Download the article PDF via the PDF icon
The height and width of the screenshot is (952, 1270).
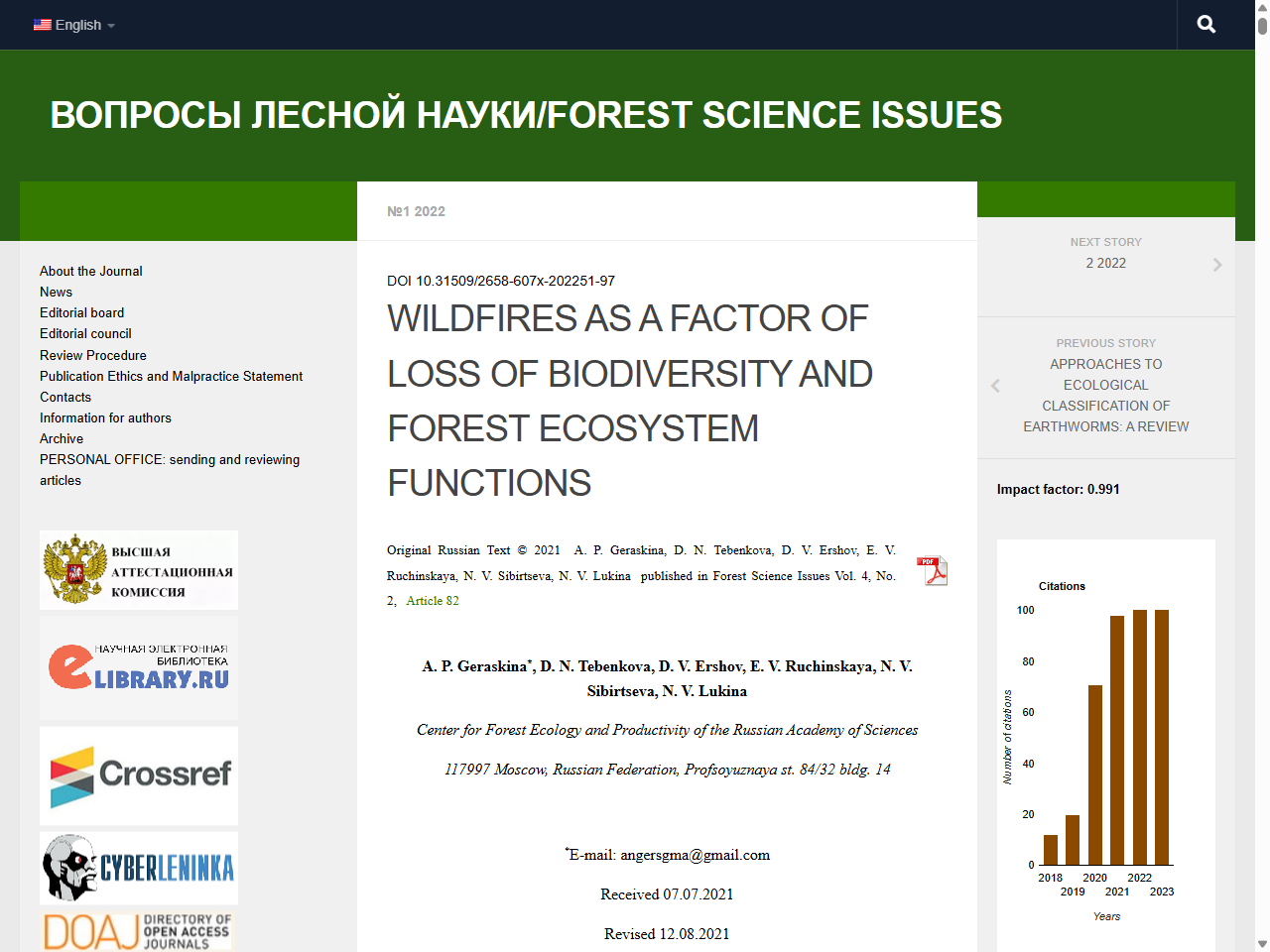click(932, 570)
